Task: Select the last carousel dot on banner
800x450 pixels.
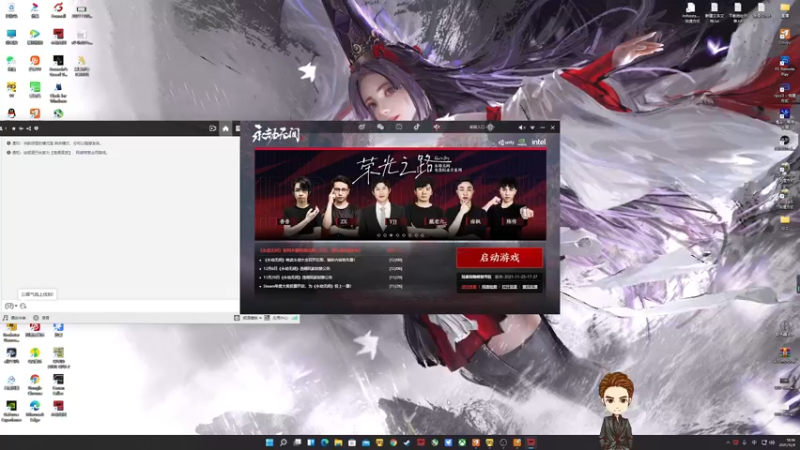Action: (422, 235)
